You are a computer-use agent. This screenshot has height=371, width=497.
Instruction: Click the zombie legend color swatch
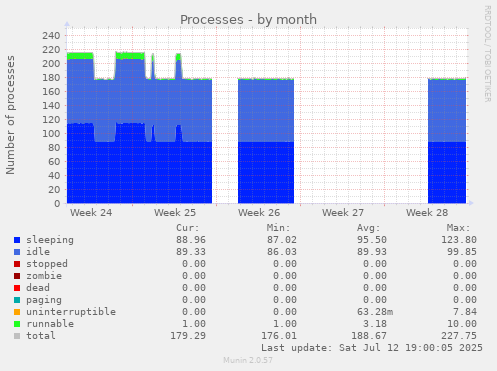click(x=17, y=276)
